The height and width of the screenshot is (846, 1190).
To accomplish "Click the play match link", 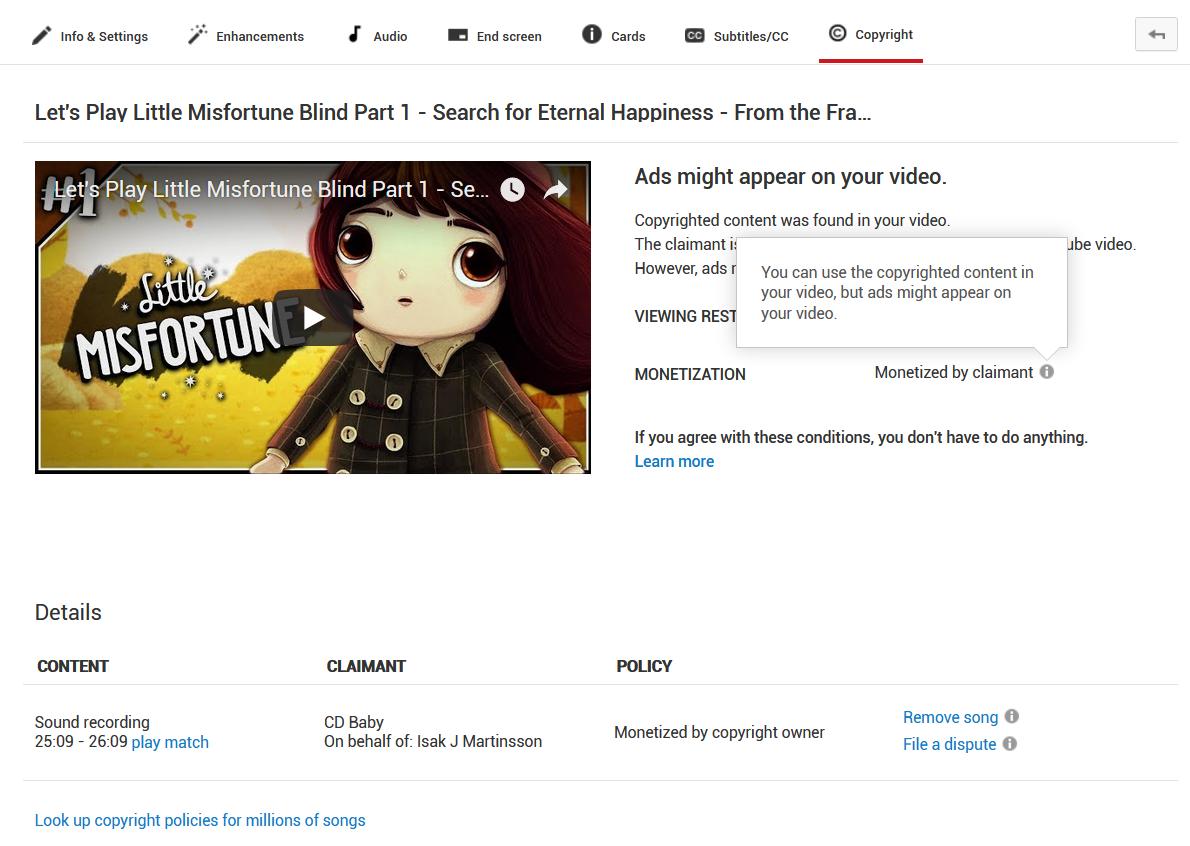I will point(170,742).
